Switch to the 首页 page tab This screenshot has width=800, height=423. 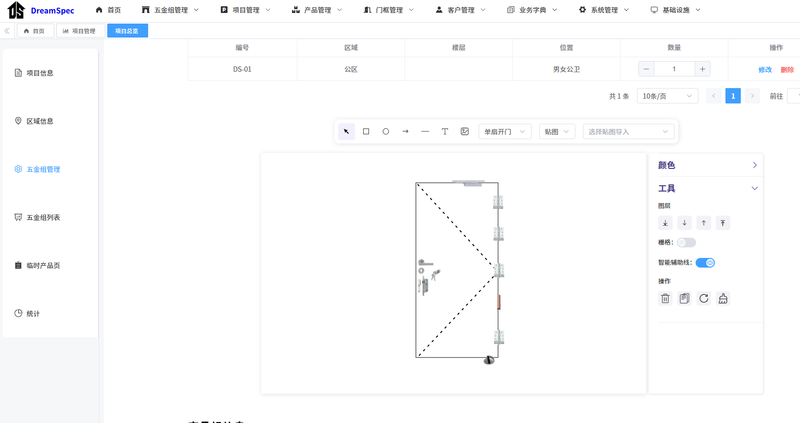click(x=35, y=31)
